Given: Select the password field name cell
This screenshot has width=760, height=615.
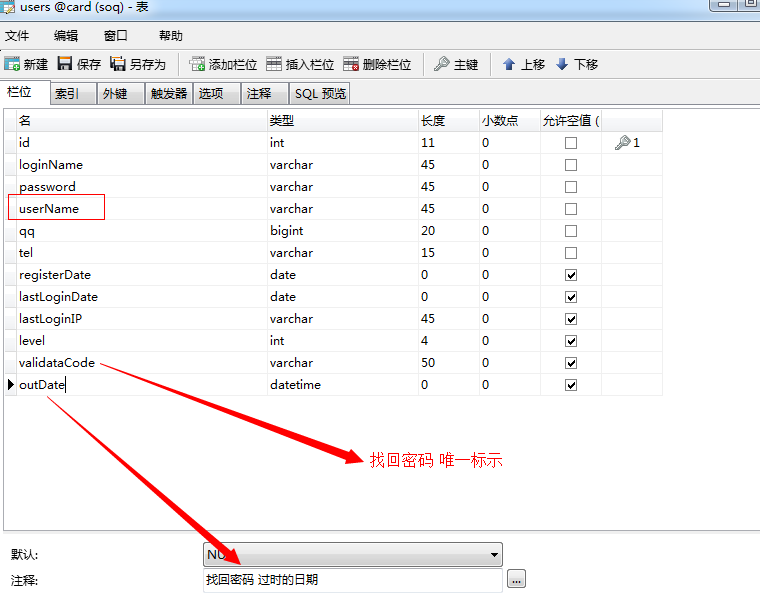Looking at the screenshot, I should click(142, 187).
